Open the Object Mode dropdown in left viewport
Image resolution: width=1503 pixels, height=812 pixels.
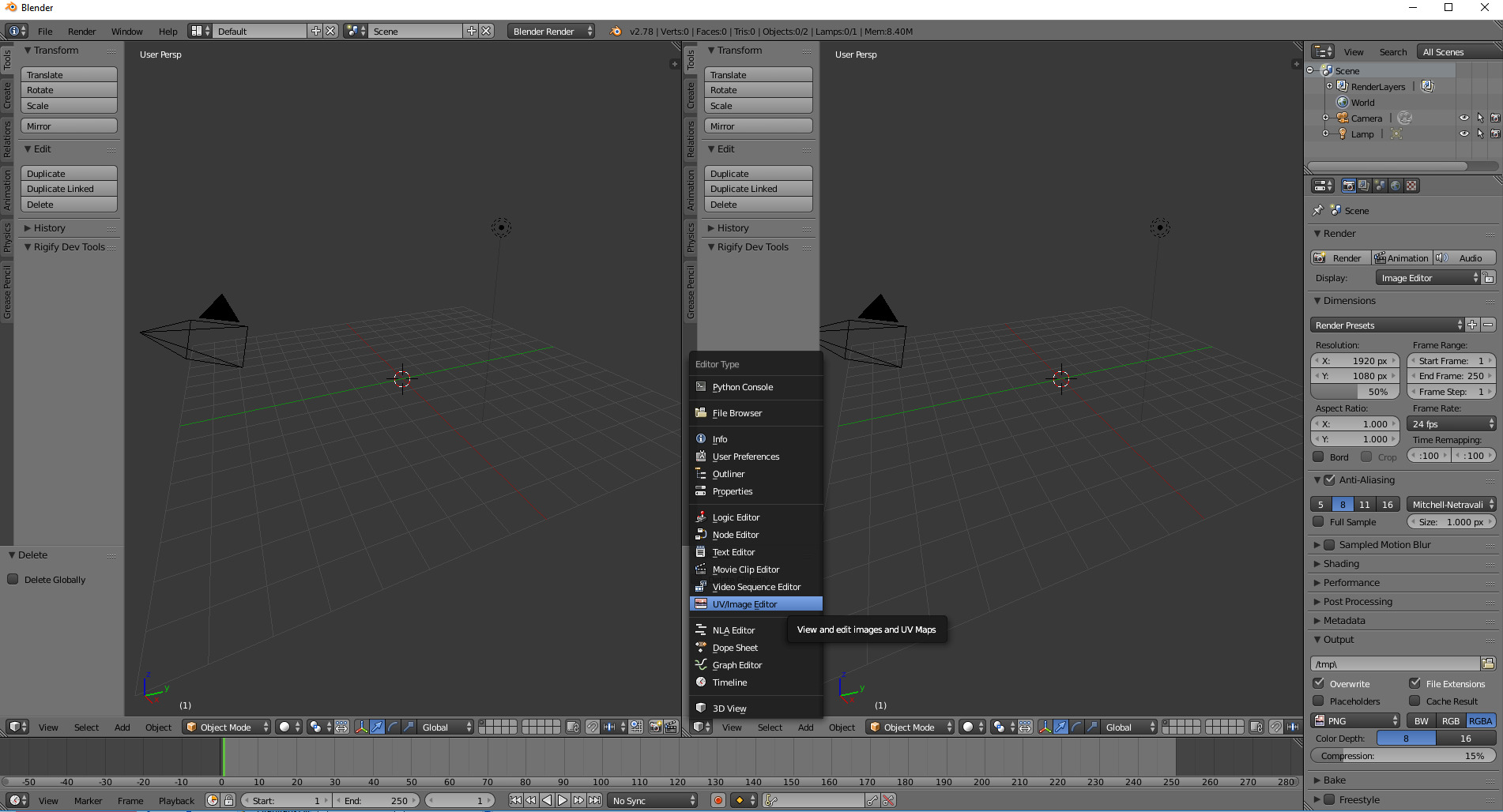click(x=226, y=727)
